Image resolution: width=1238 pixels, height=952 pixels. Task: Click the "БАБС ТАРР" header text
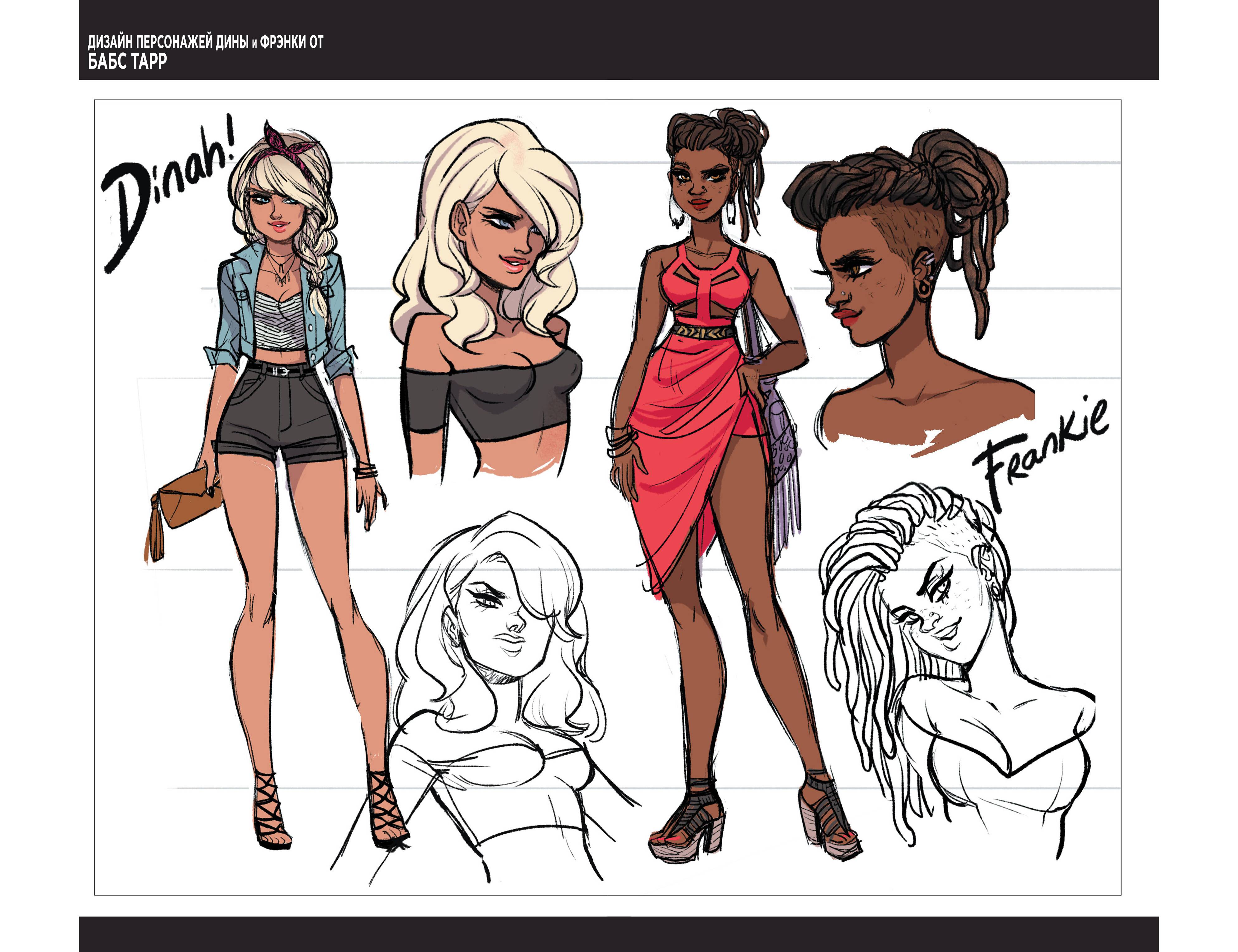tap(127, 61)
